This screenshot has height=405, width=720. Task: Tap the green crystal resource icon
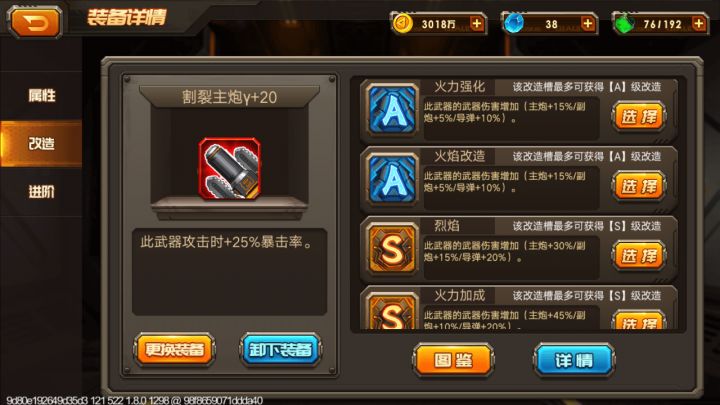tap(624, 24)
